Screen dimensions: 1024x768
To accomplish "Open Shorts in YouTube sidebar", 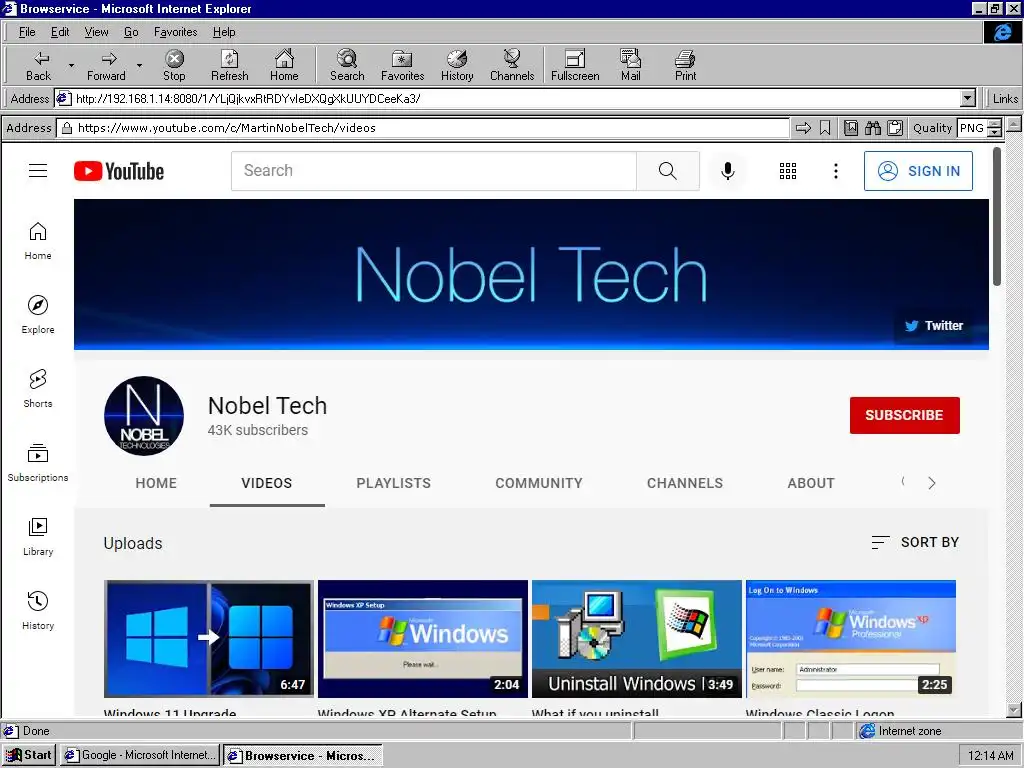I will [x=38, y=389].
